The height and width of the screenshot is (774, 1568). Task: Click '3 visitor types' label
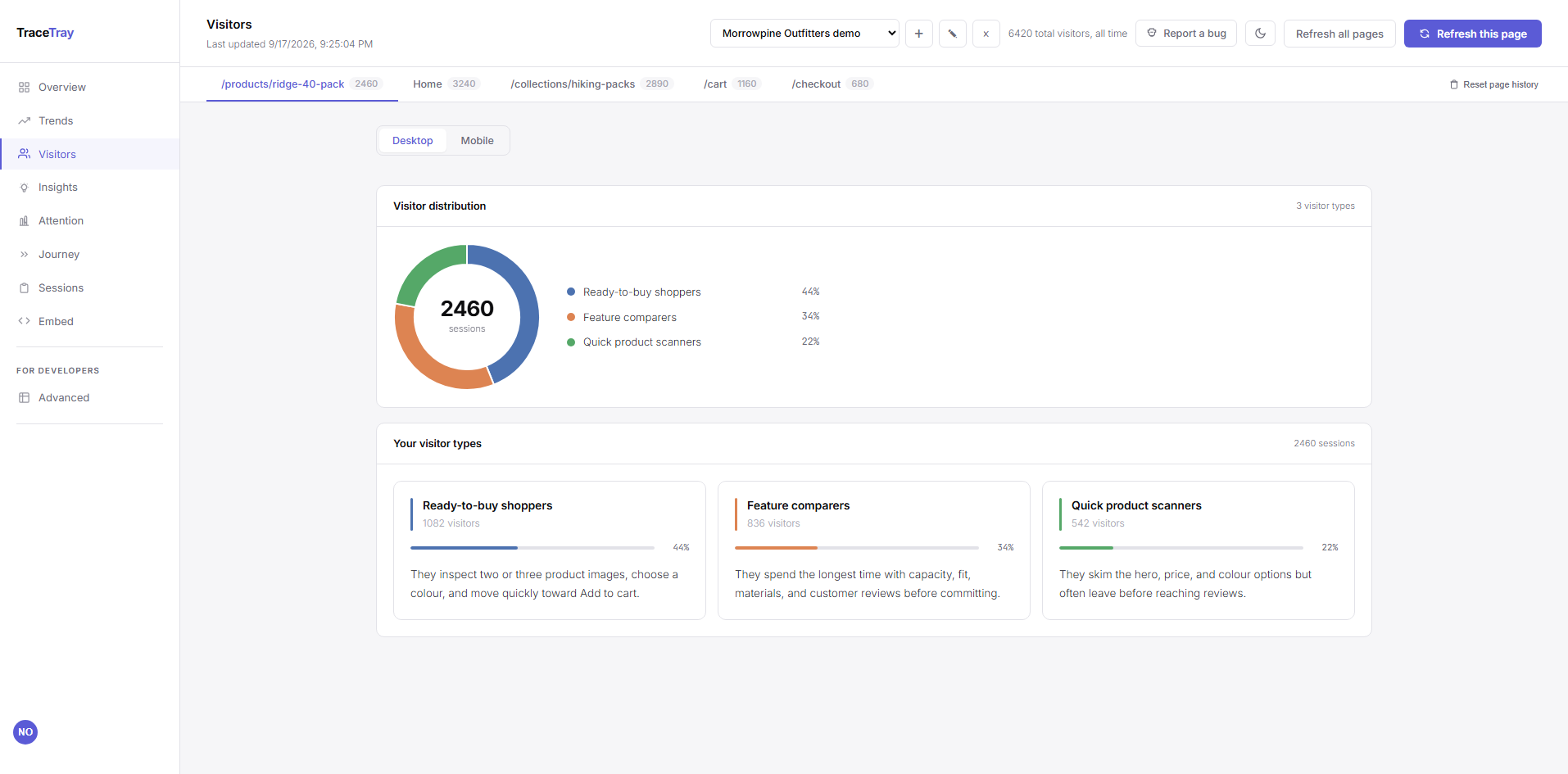pos(1326,206)
